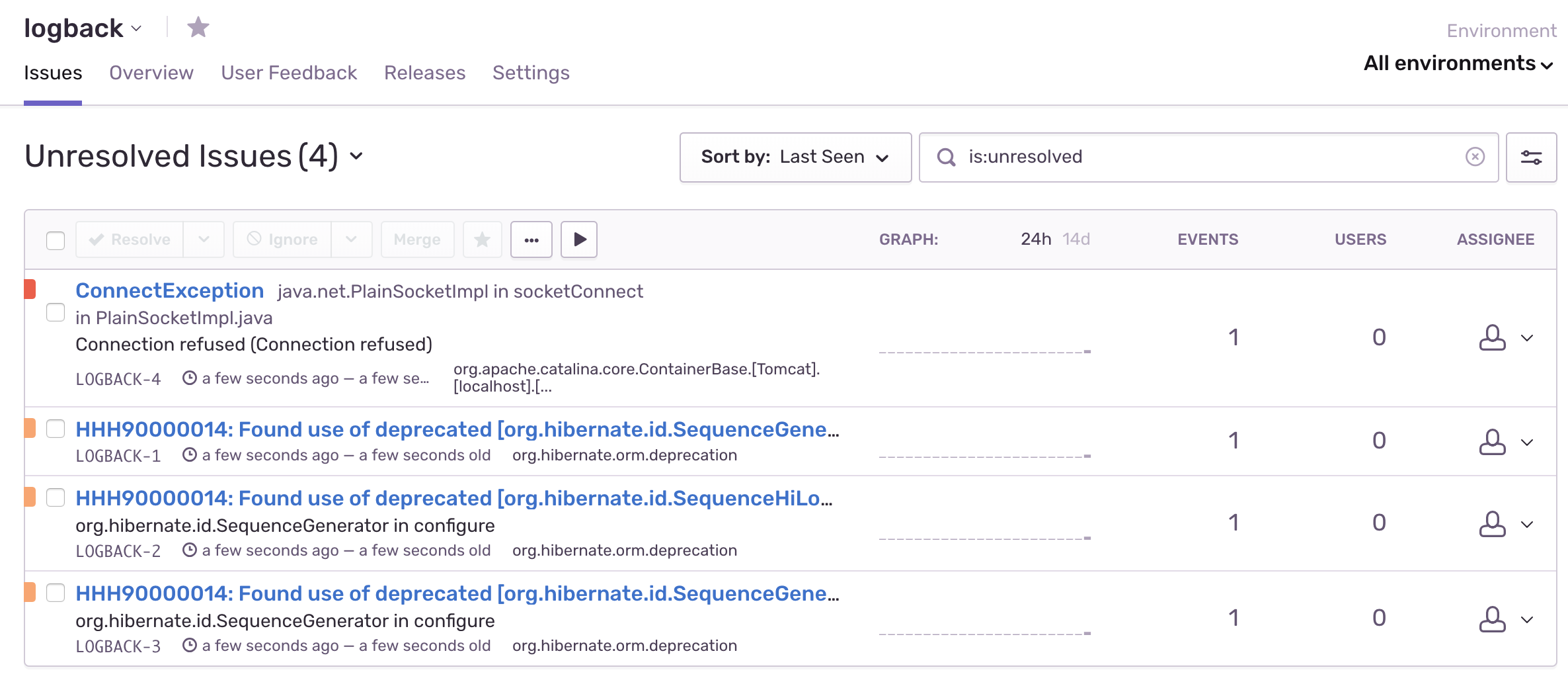Check the select-all issues checkbox

56,240
